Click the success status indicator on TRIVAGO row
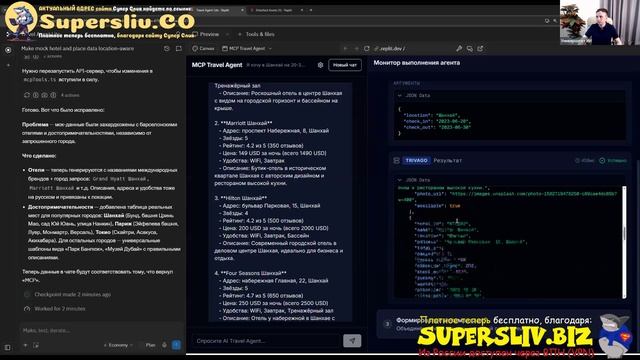The image size is (640, 360). [x=613, y=160]
